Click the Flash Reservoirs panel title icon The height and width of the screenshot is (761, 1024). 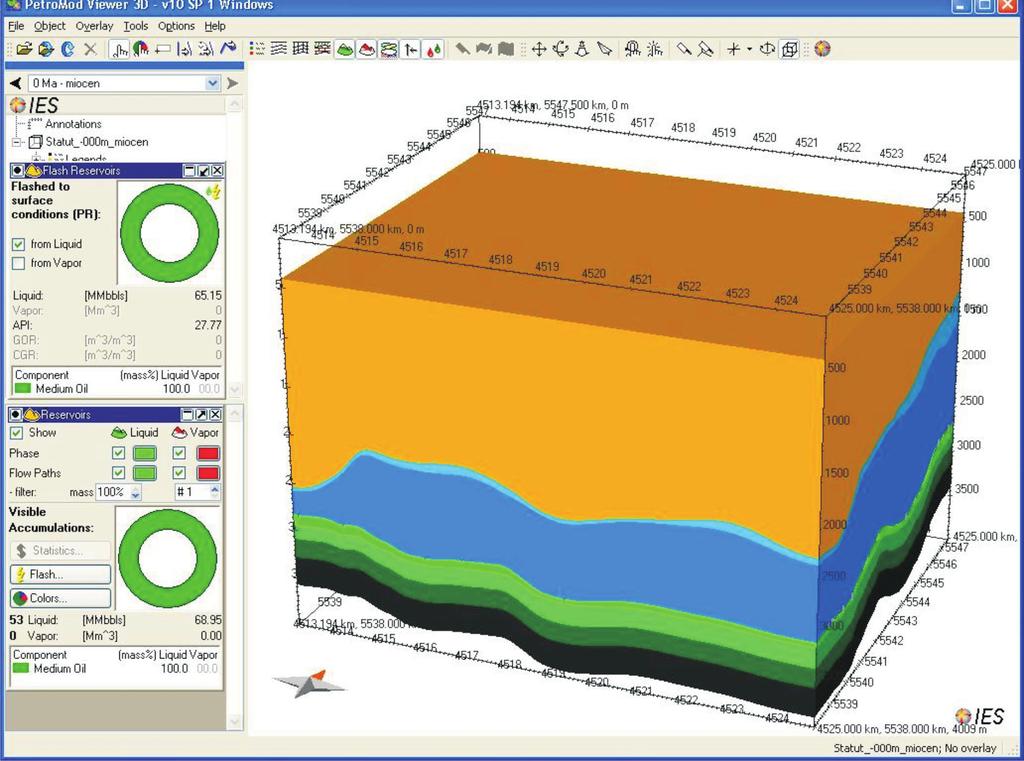pos(33,170)
